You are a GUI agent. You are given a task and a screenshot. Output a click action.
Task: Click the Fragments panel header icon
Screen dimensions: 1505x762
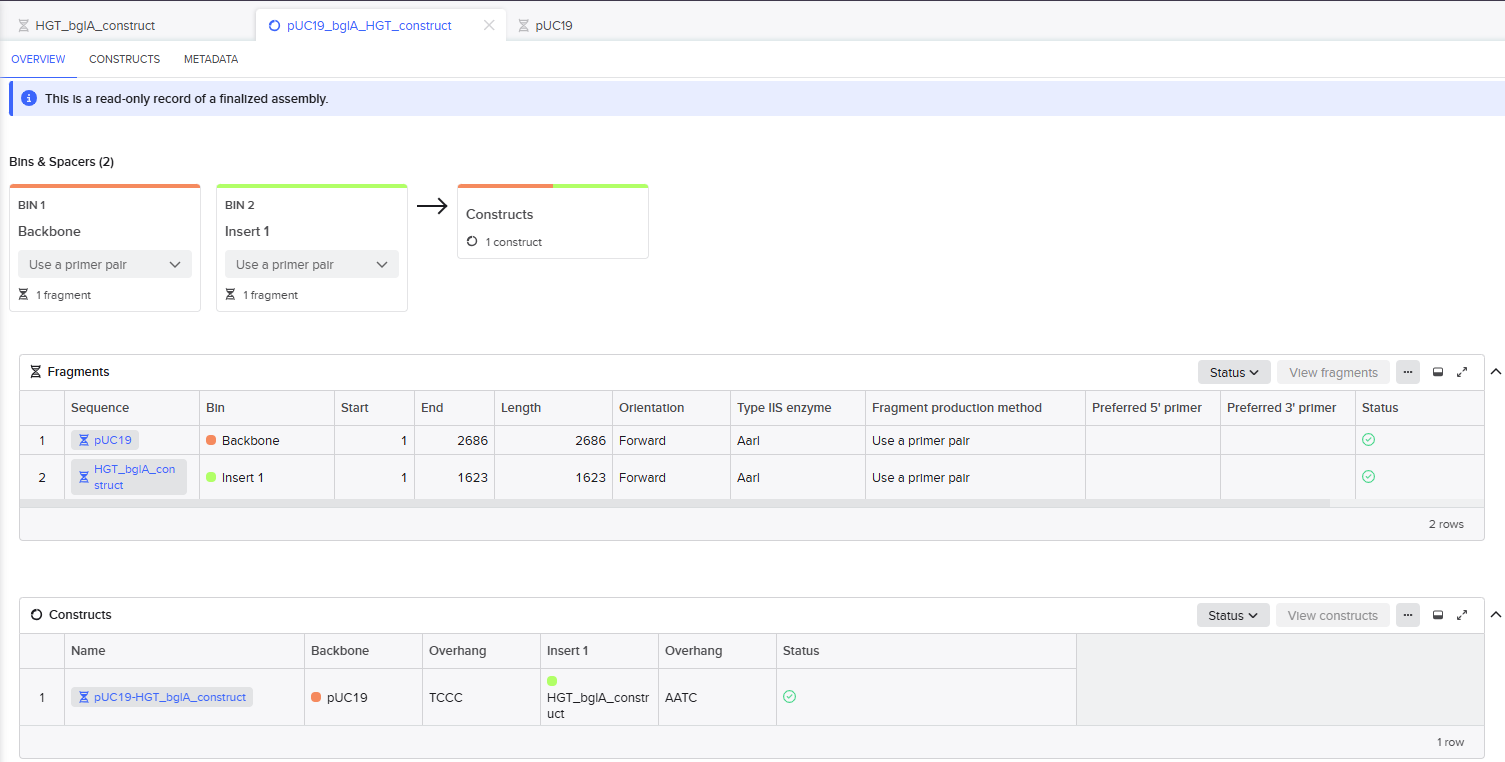tap(36, 372)
